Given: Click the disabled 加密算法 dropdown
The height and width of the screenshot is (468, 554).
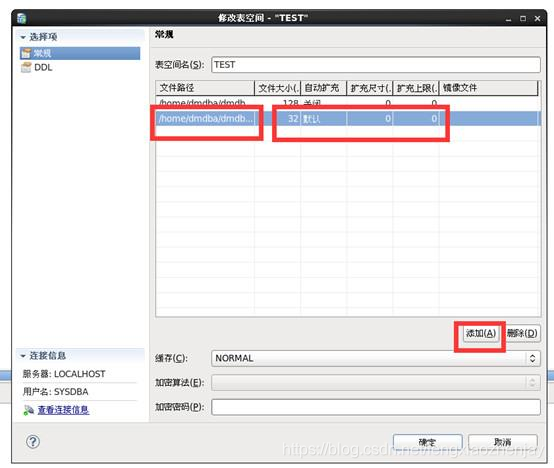Looking at the screenshot, I should click(x=376, y=383).
